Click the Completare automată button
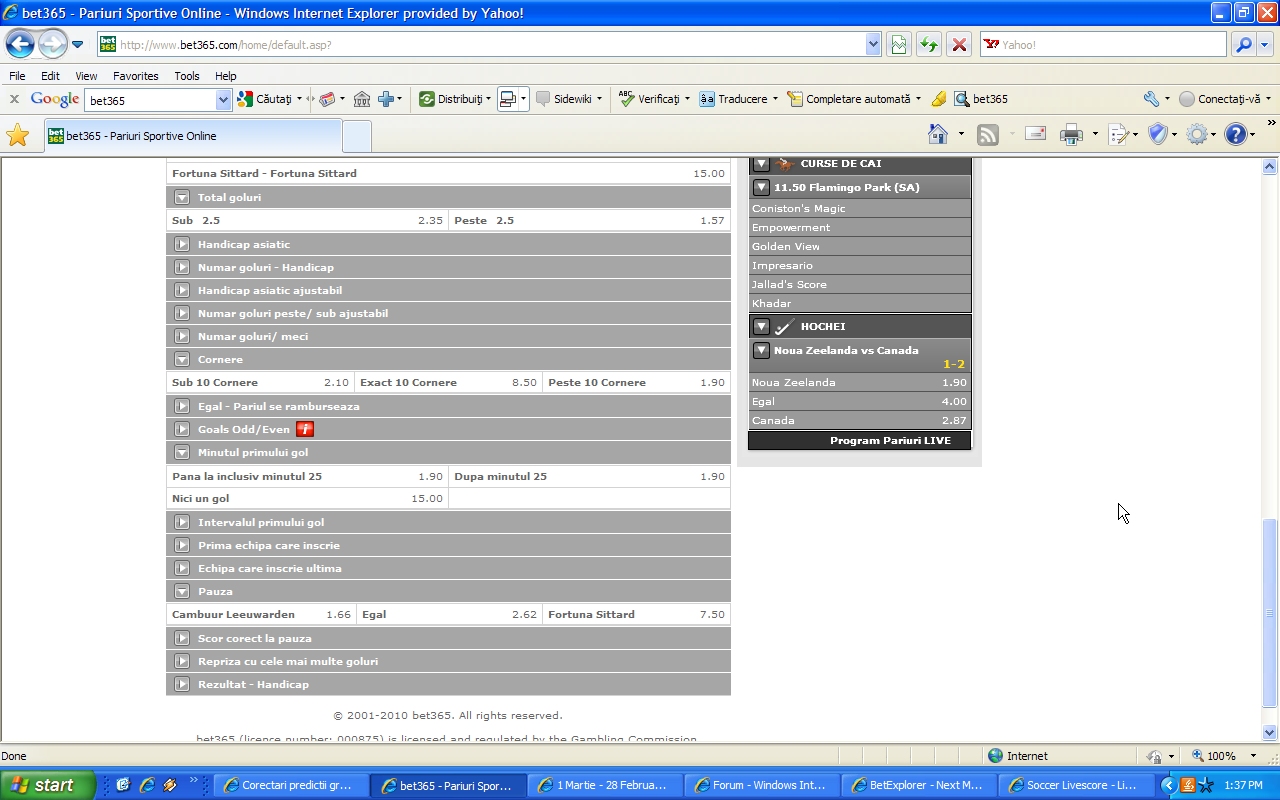1280x800 pixels. click(854, 99)
